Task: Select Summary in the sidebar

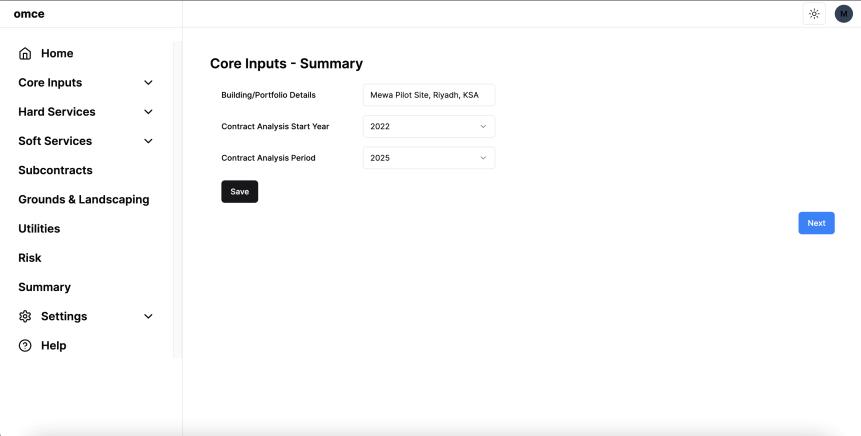Action: tap(44, 287)
